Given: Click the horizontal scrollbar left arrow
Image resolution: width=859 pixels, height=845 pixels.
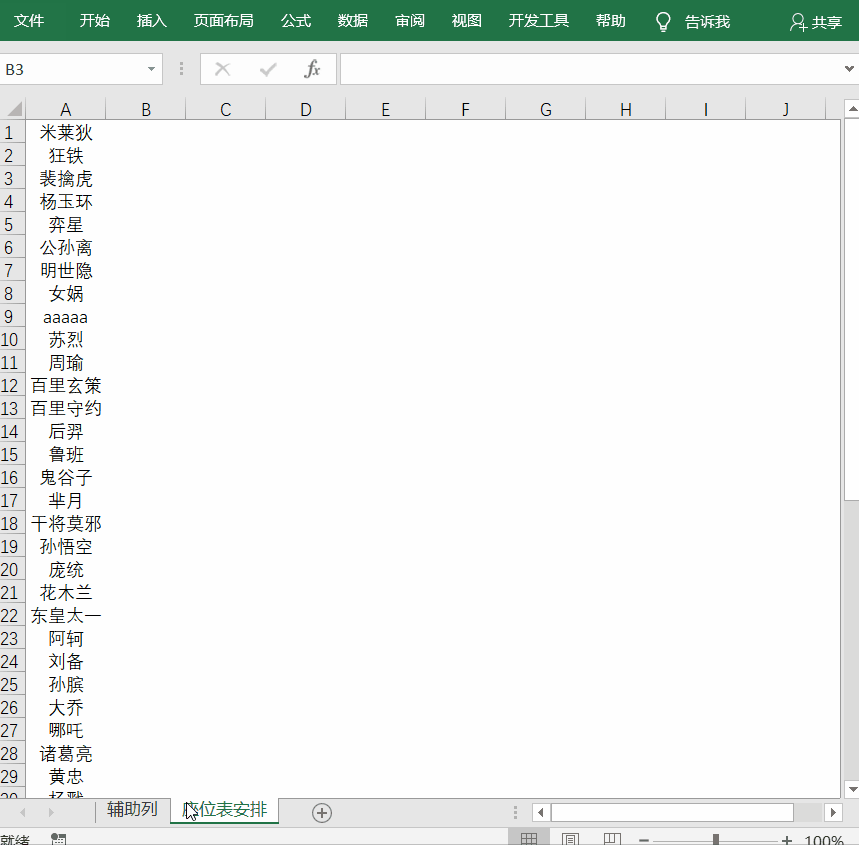Looking at the screenshot, I should click(x=541, y=812).
